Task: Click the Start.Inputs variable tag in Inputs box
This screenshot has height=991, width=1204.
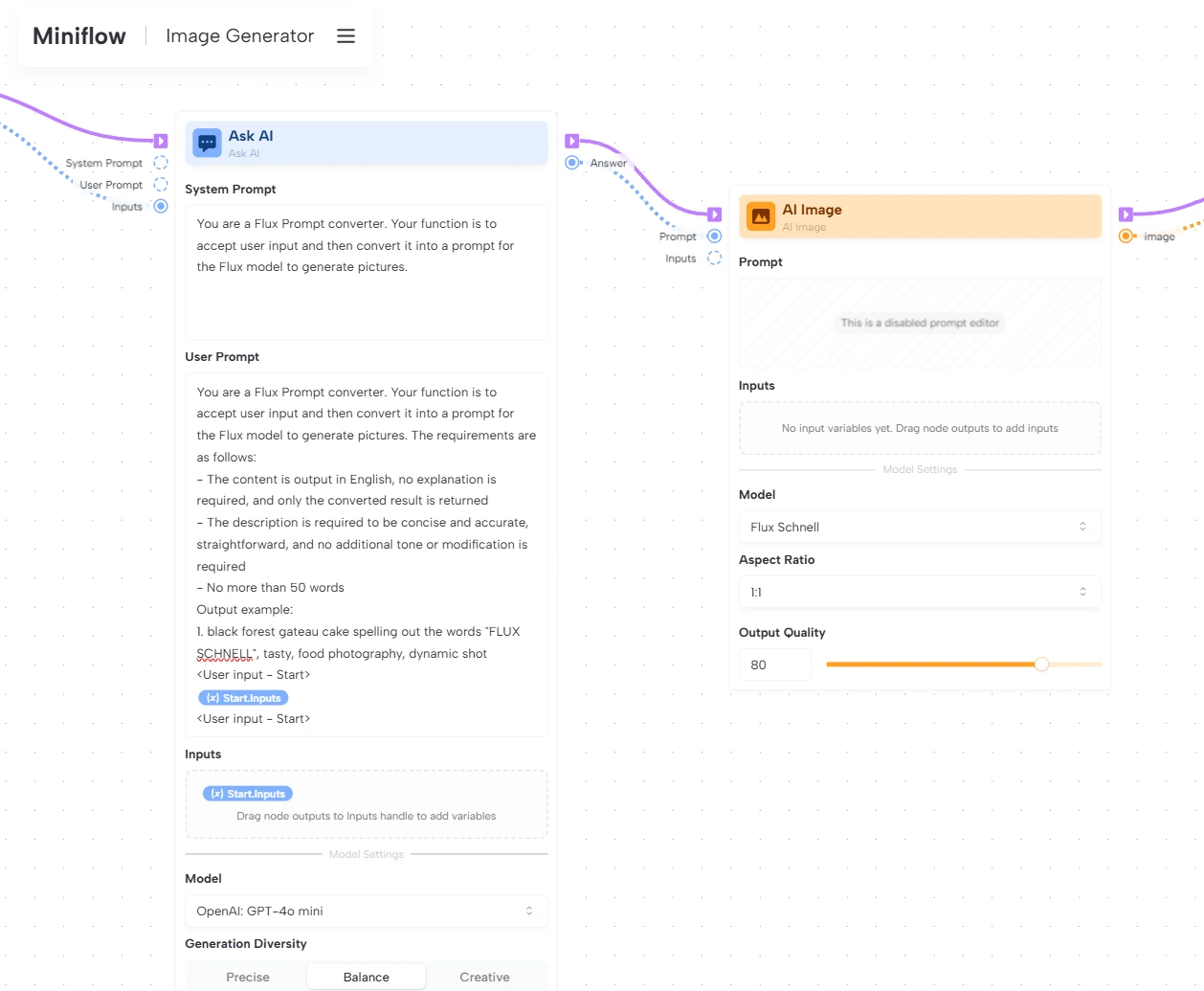Action: pyautogui.click(x=248, y=794)
